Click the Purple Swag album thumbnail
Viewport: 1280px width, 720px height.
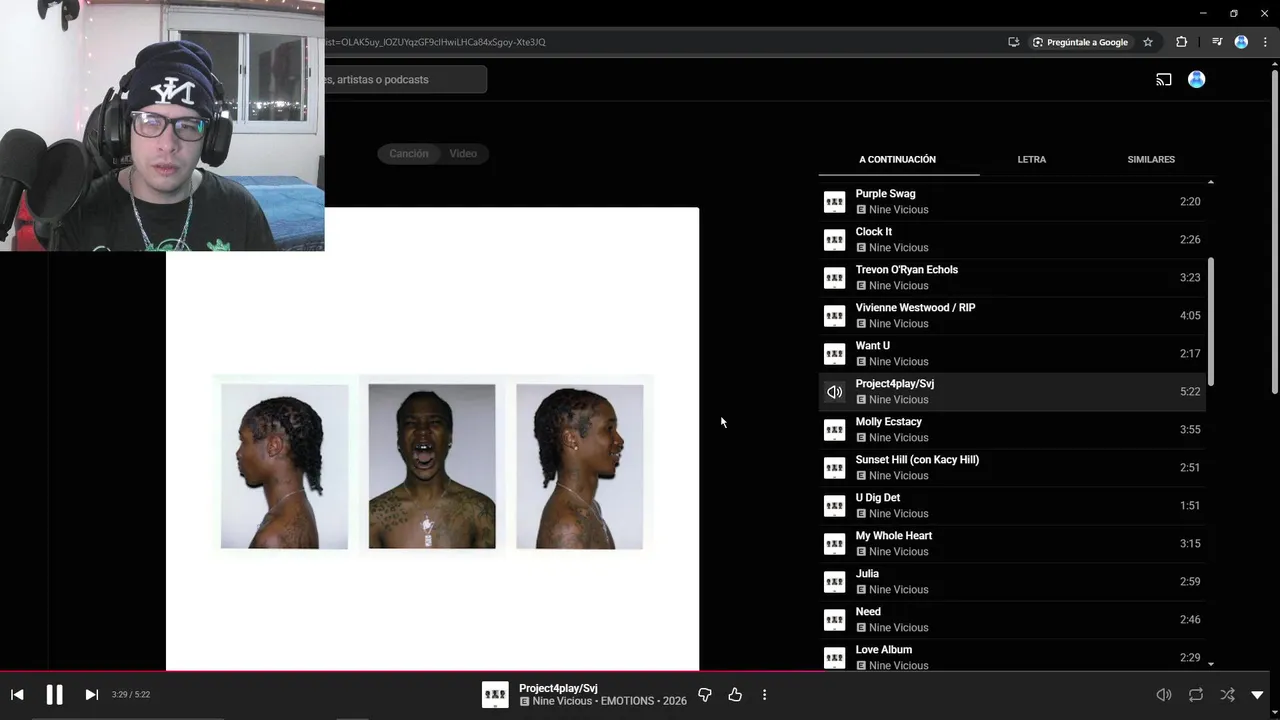click(834, 202)
